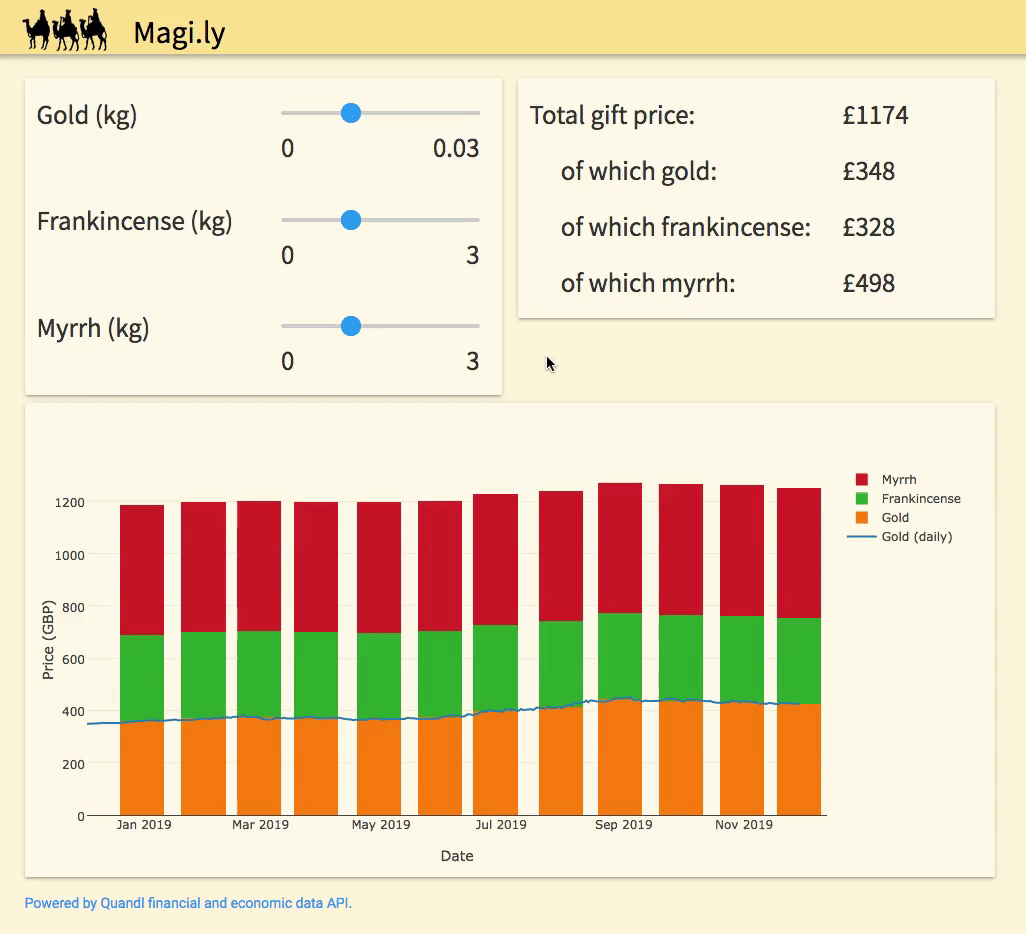Open the Quandl financial data API link
This screenshot has height=934, width=1026.
(x=188, y=903)
